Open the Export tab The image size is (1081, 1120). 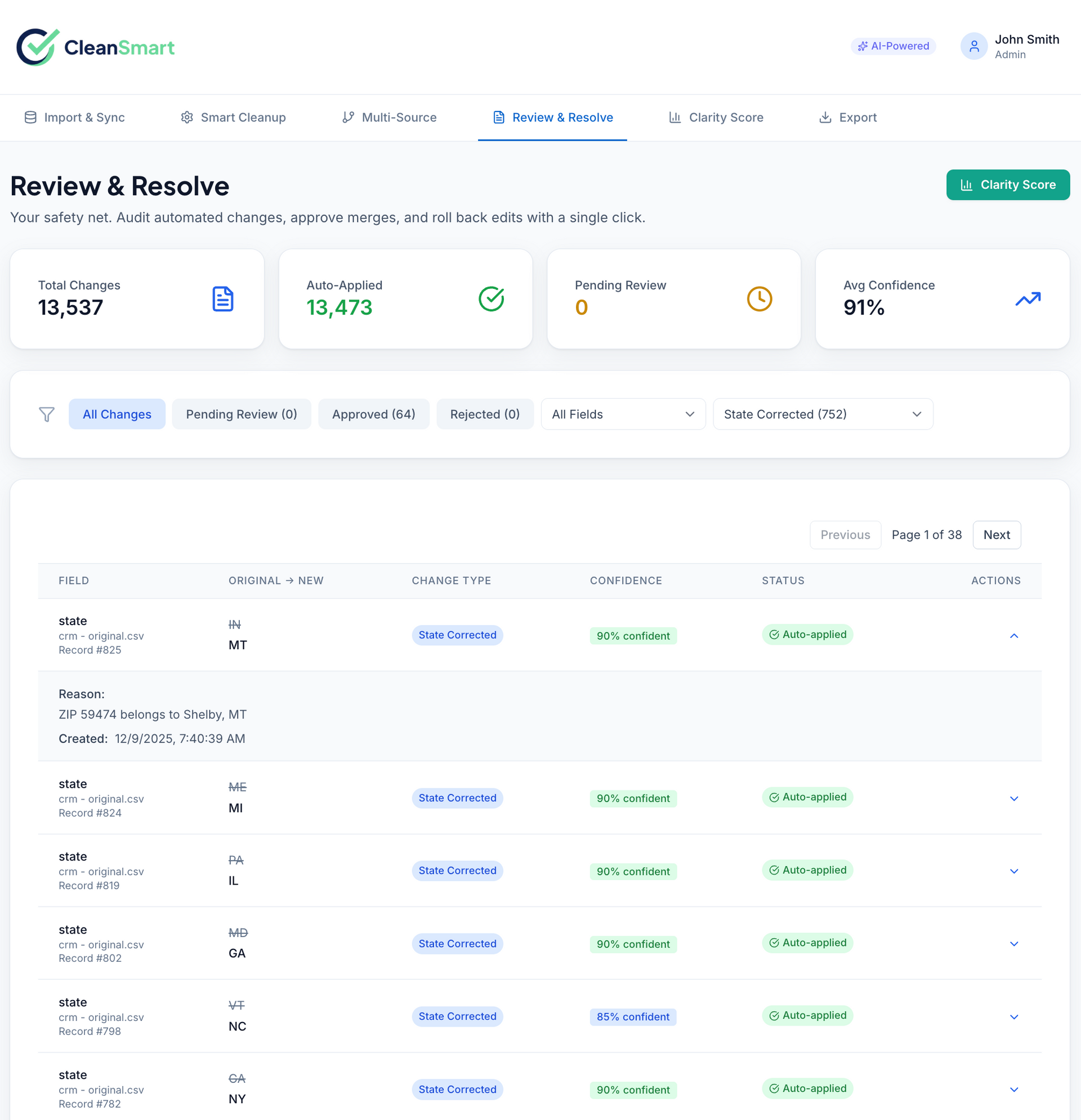click(848, 118)
